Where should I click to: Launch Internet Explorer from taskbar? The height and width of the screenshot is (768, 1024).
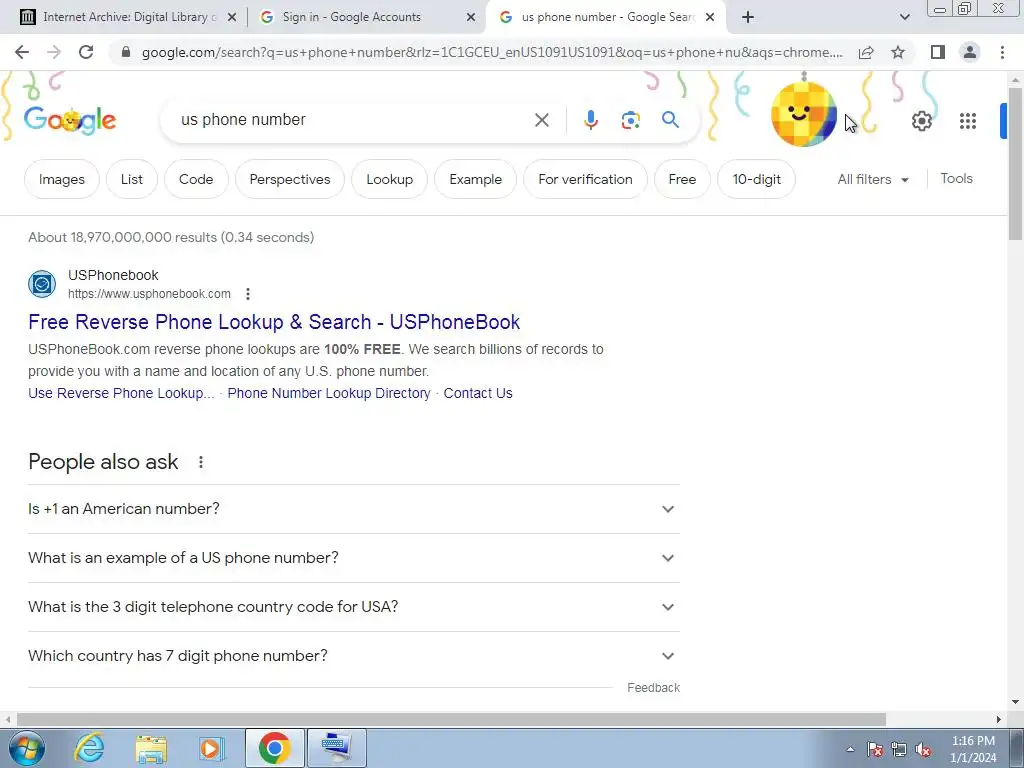pos(89,748)
